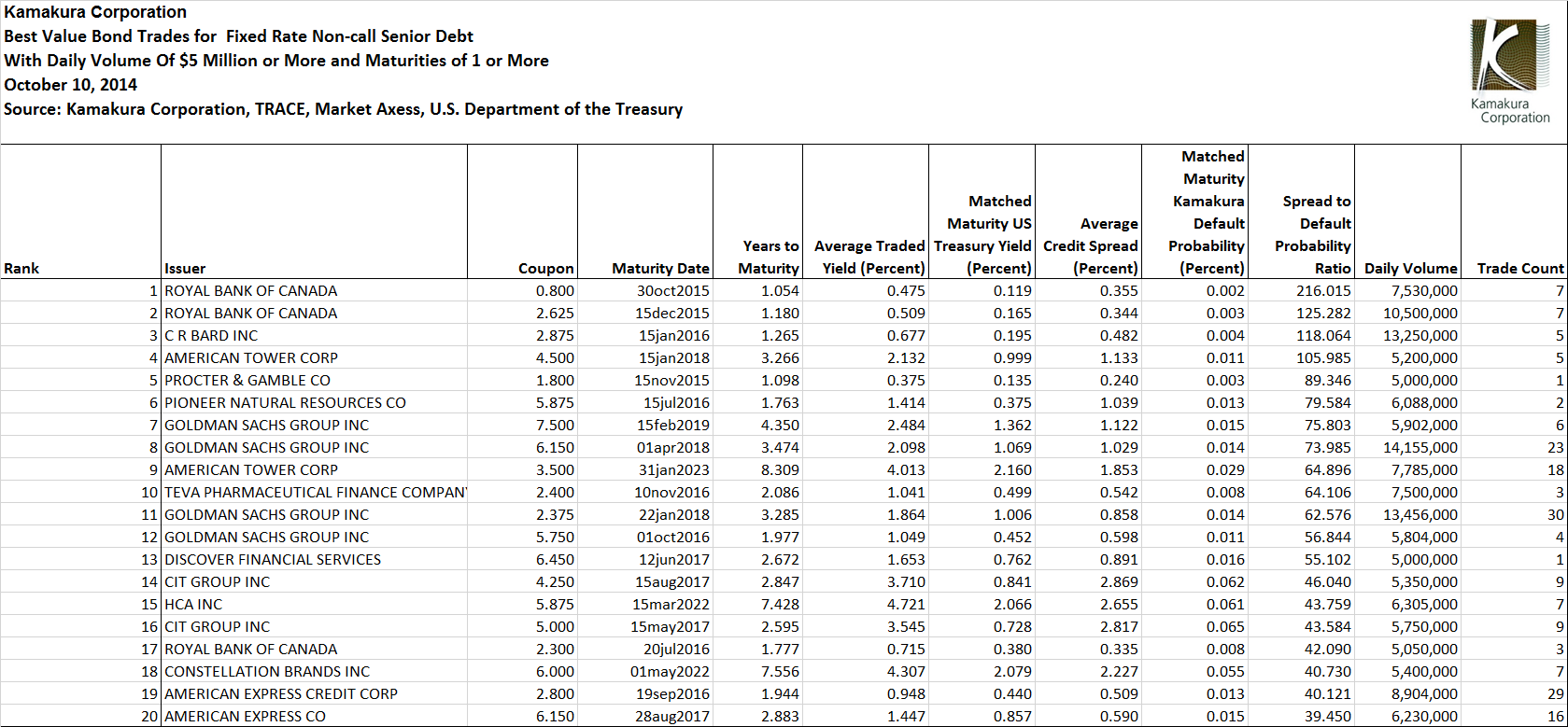Image resolution: width=1568 pixels, height=727 pixels.
Task: Click 'CIT GROUP INC' in rank 14 row
Action: [218, 582]
